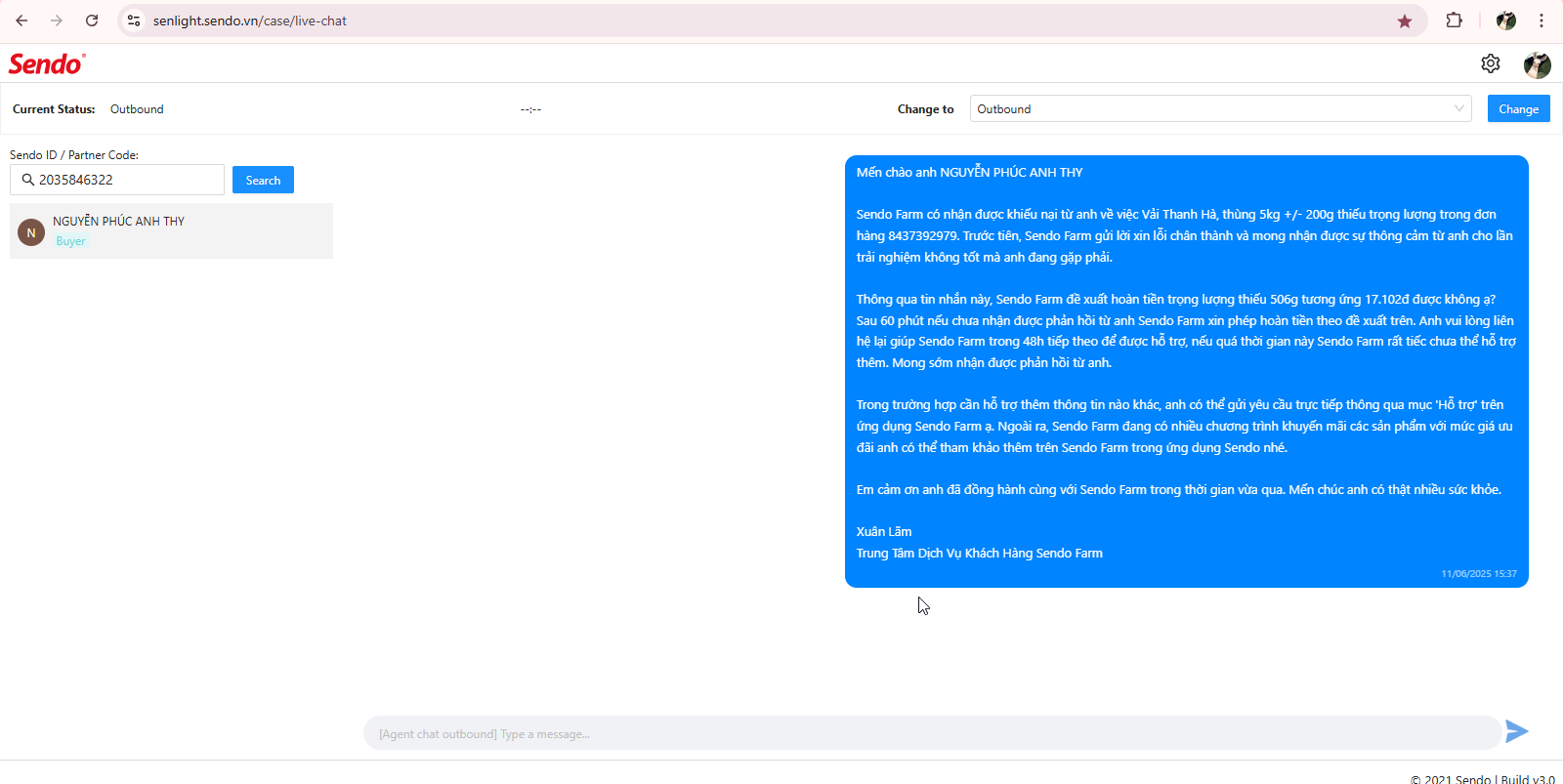Open the Sendo user avatar menu

pos(1538,64)
